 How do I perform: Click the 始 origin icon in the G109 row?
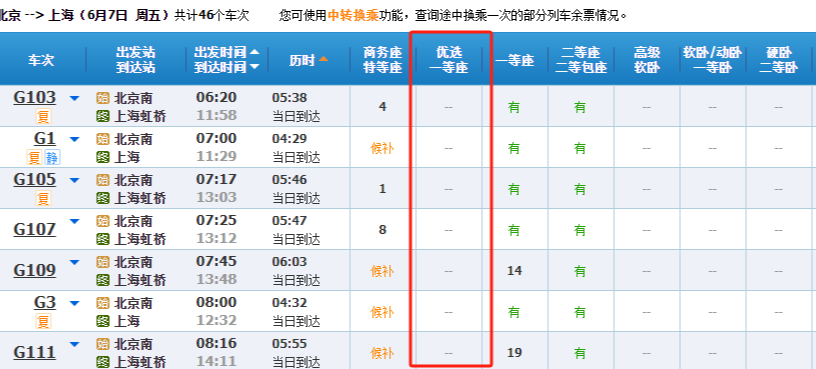(x=103, y=261)
